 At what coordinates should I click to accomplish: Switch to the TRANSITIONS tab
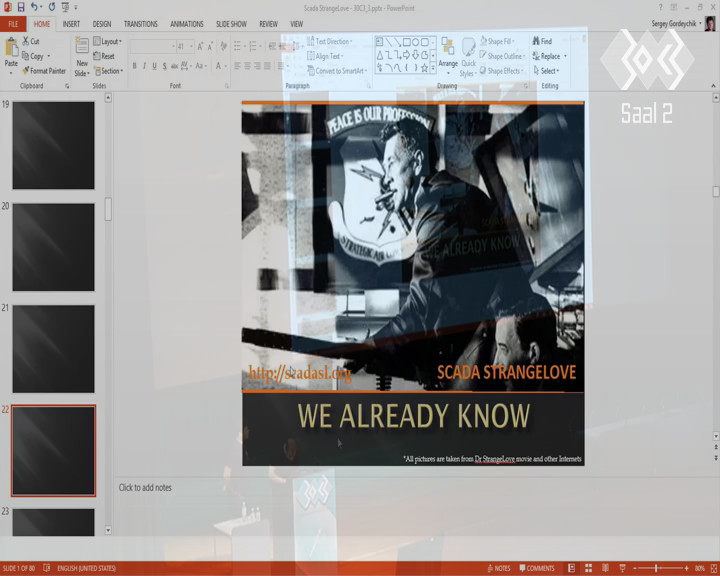tap(141, 24)
